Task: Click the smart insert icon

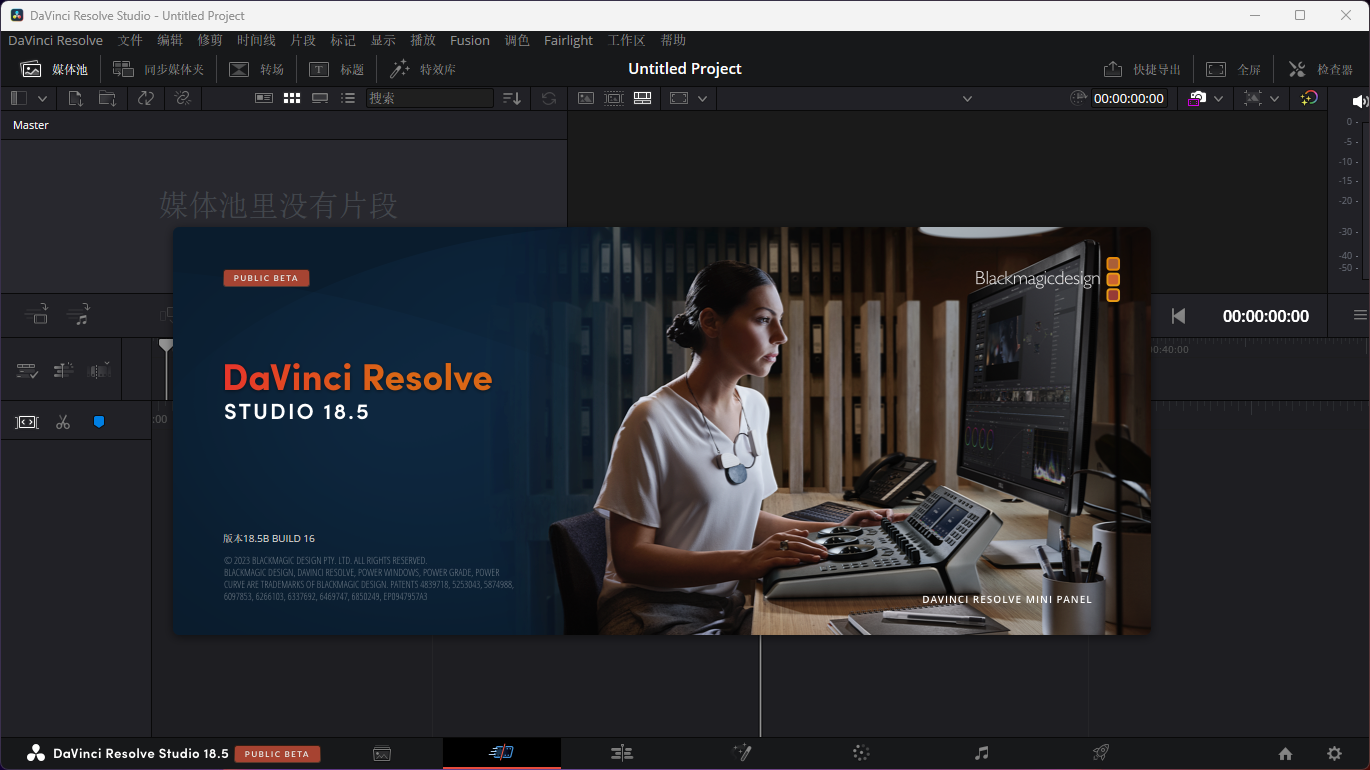Action: click(x=37, y=314)
